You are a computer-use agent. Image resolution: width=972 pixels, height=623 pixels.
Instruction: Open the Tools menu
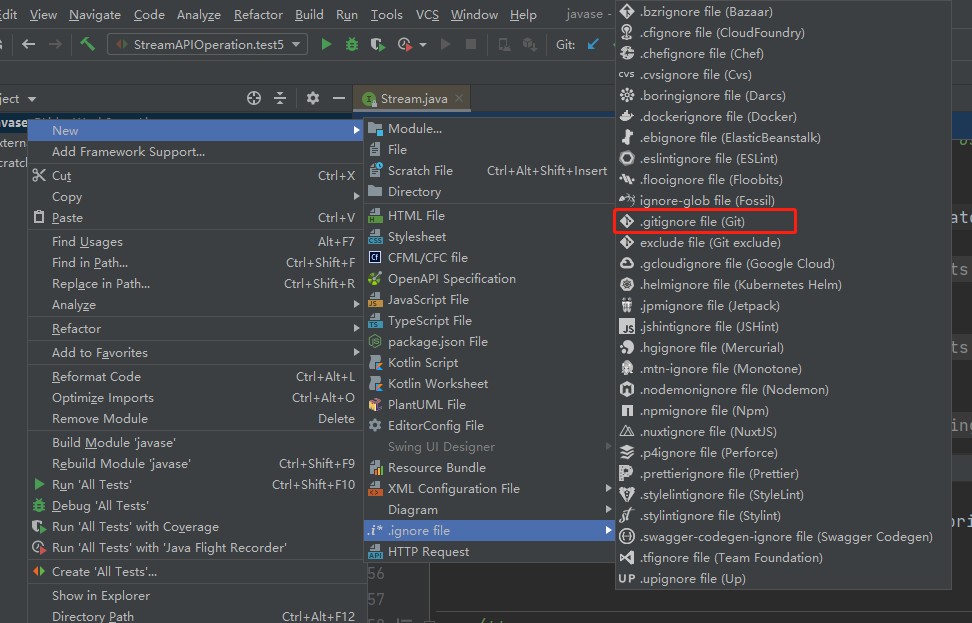386,14
